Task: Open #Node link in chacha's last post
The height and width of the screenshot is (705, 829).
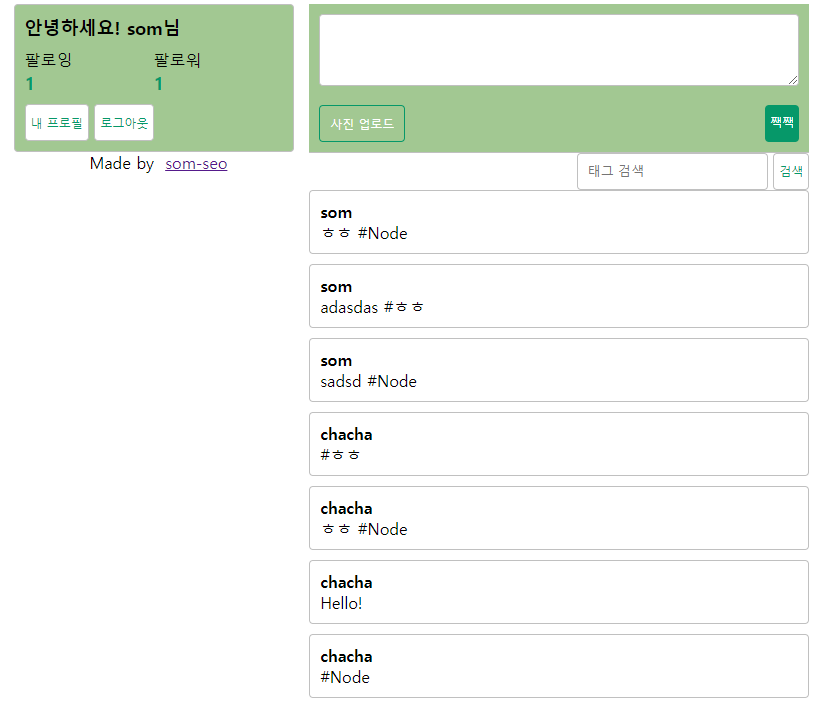Action: click(346, 677)
